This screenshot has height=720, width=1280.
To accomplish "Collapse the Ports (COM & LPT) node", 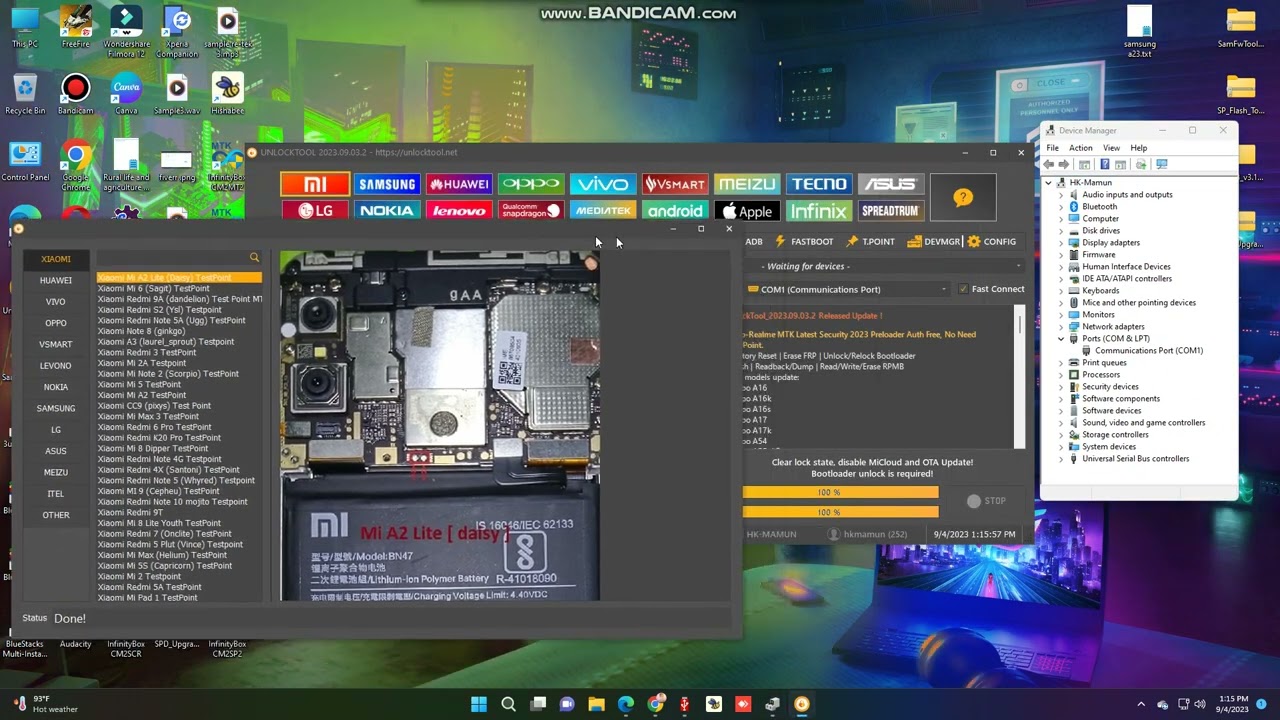I will pyautogui.click(x=1062, y=339).
